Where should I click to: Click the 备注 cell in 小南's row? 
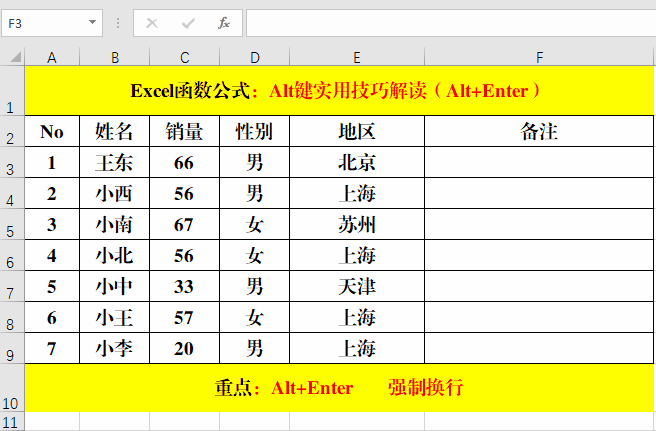pyautogui.click(x=539, y=224)
